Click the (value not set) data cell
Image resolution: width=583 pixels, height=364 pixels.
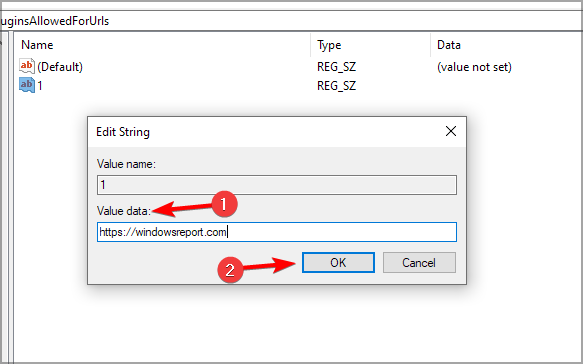474,67
